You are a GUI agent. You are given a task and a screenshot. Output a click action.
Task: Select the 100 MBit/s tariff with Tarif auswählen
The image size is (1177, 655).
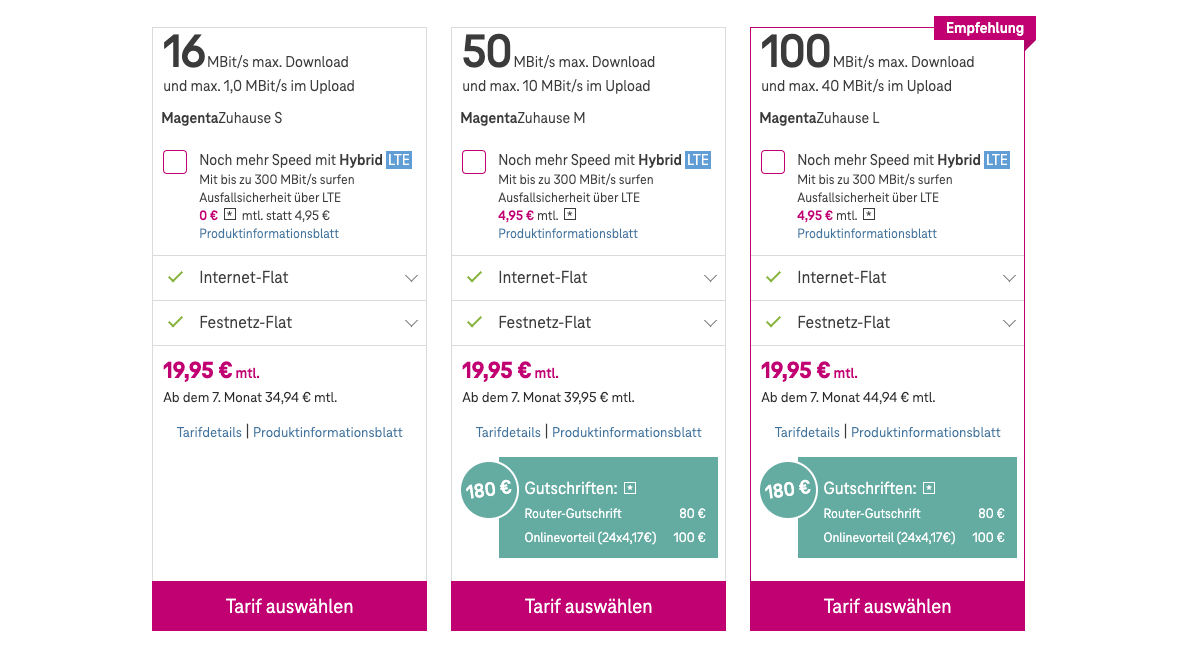[887, 606]
